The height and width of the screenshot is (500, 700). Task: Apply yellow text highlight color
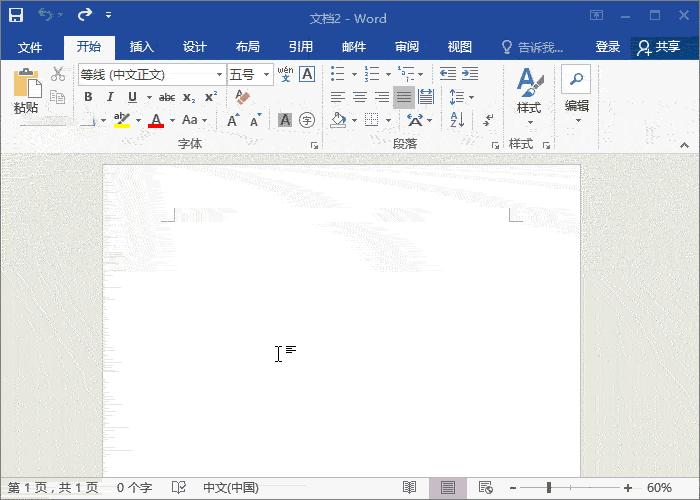pyautogui.click(x=121, y=120)
